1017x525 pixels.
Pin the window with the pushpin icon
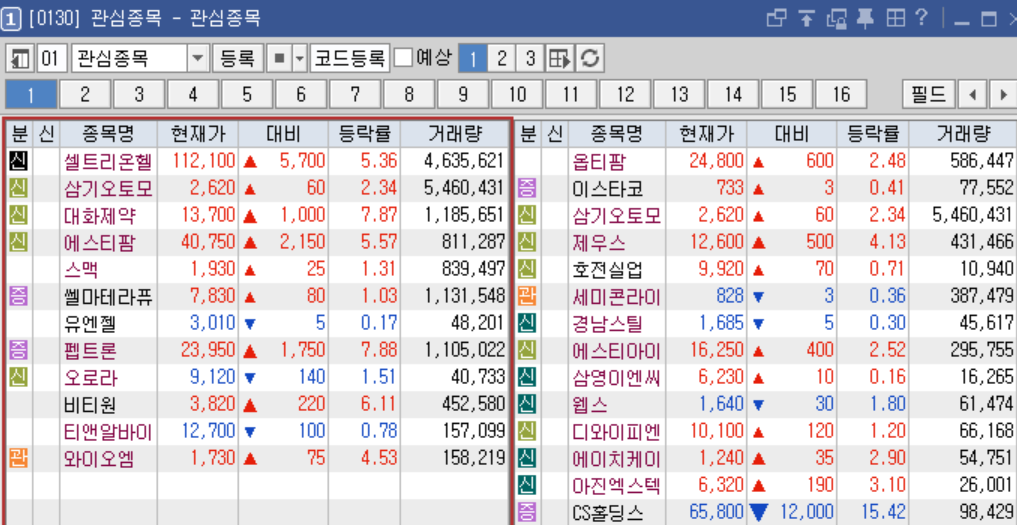click(865, 19)
